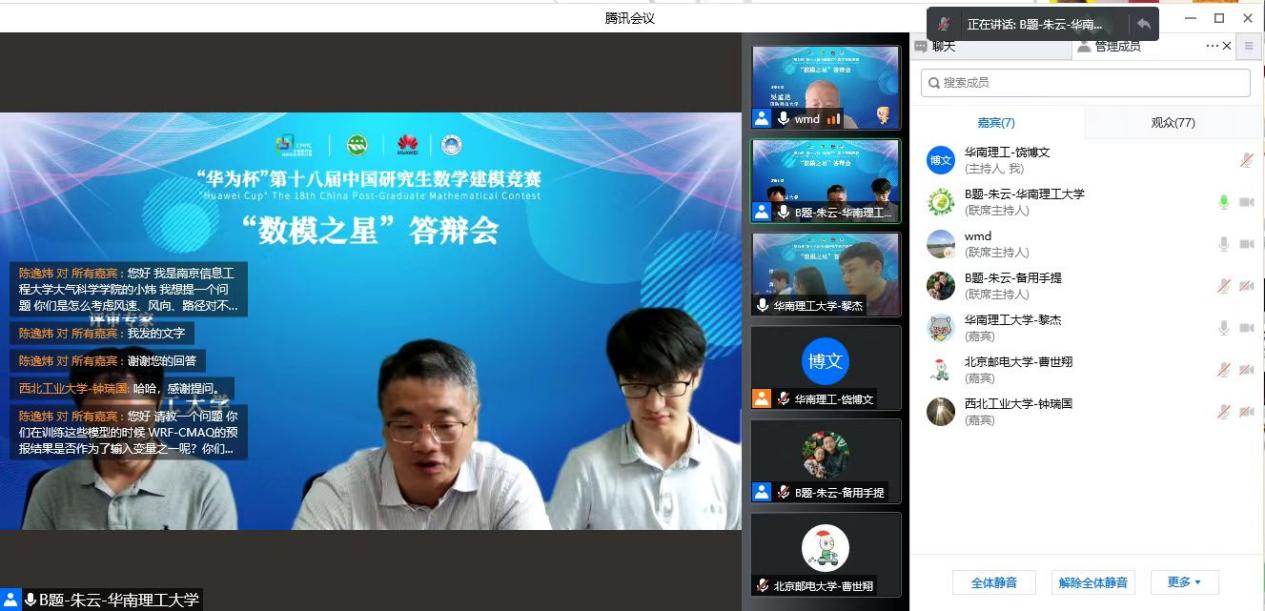Click the panel hamburger menu icon
The width and height of the screenshot is (1265, 611).
[x=1248, y=46]
